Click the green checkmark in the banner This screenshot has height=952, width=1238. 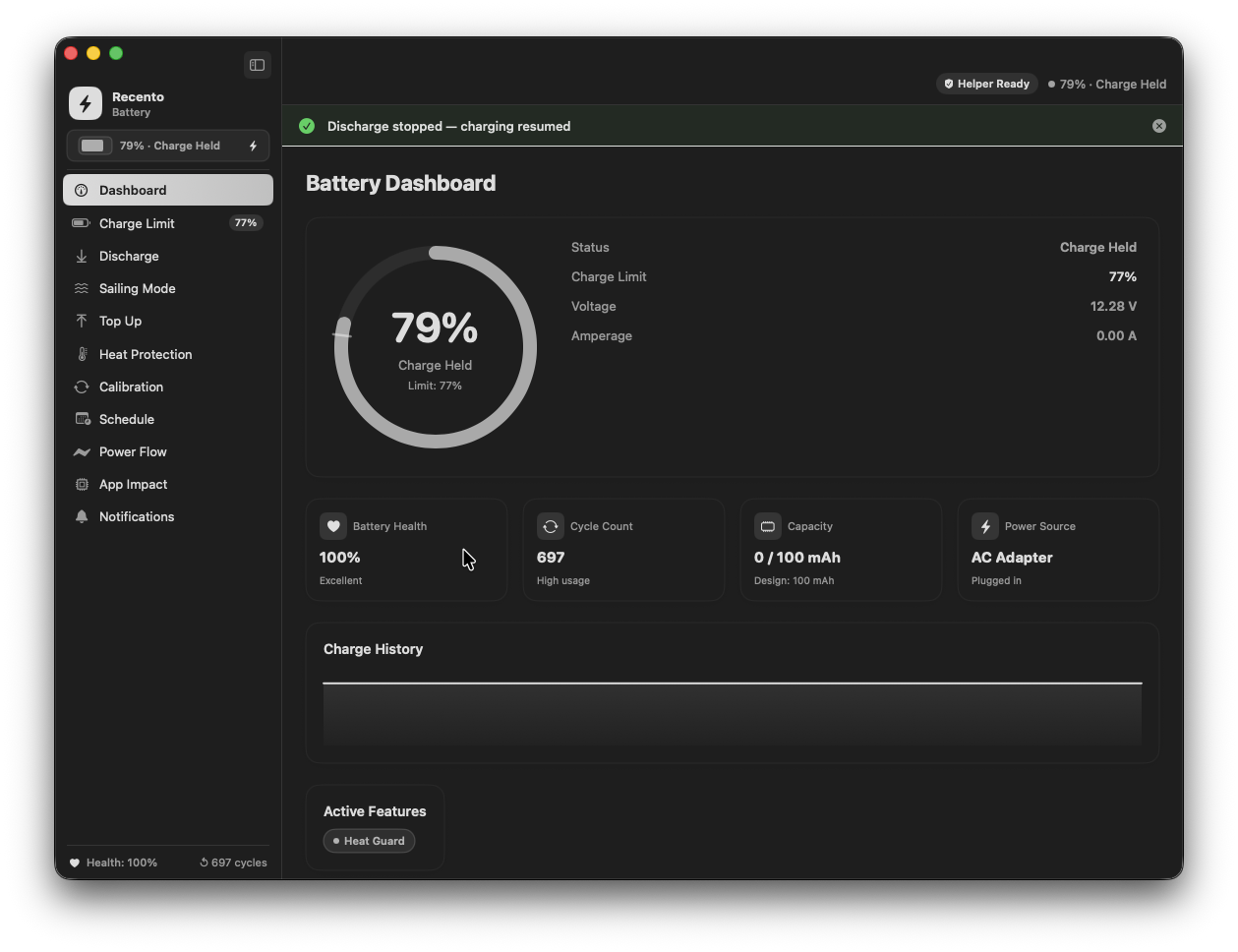click(307, 126)
